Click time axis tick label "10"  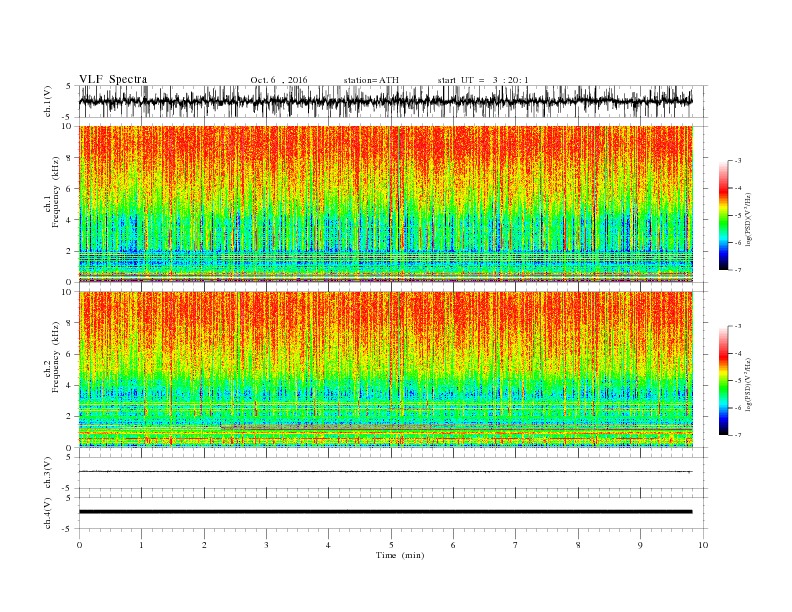pyautogui.click(x=703, y=545)
